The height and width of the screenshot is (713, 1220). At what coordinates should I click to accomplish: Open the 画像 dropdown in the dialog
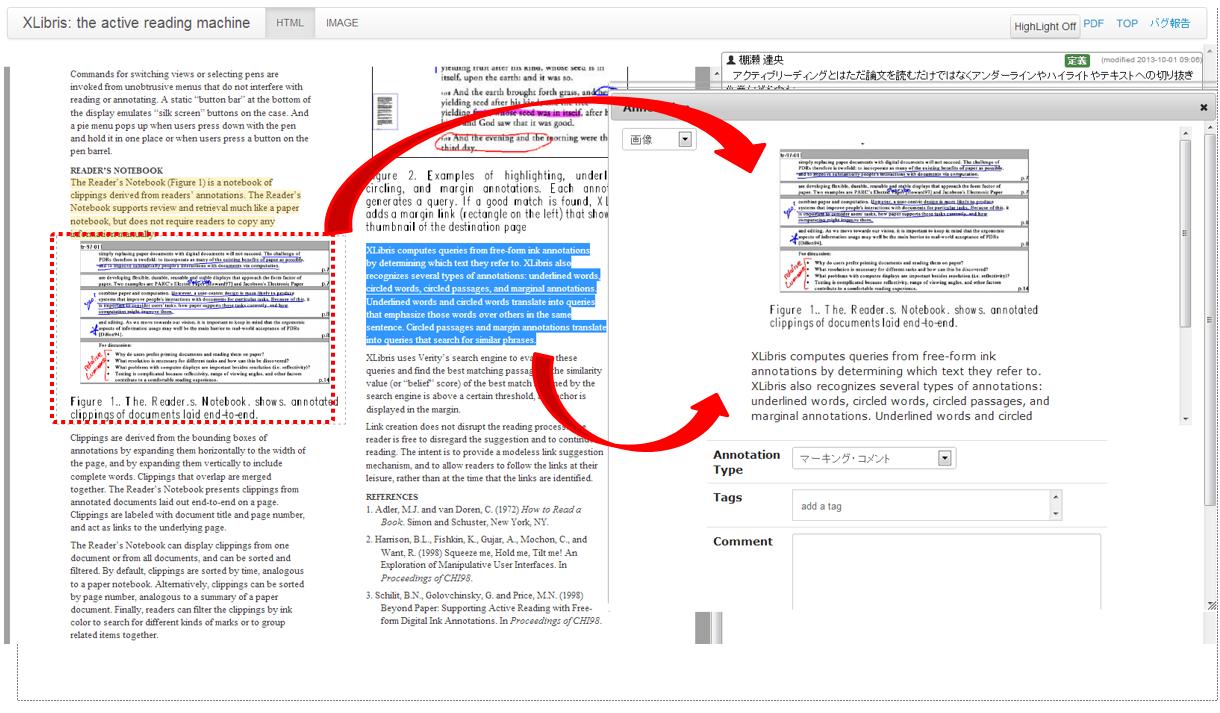[658, 140]
